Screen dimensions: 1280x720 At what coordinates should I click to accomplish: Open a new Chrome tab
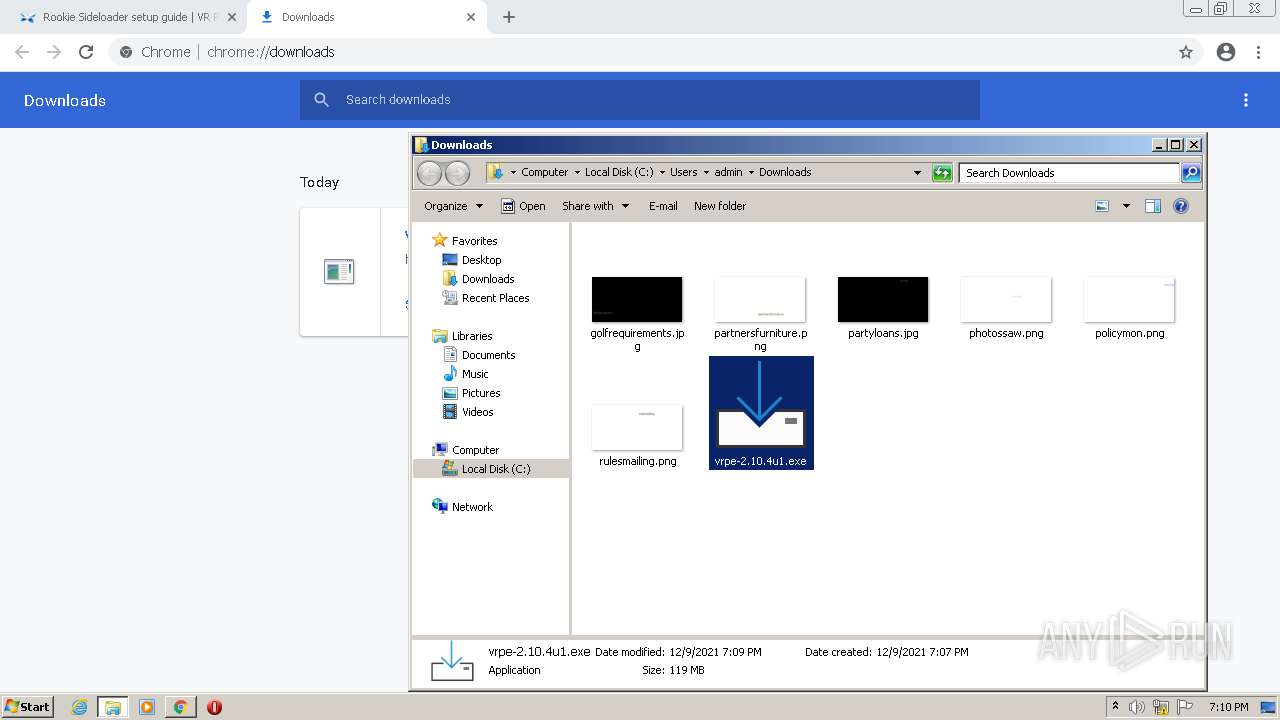(509, 17)
